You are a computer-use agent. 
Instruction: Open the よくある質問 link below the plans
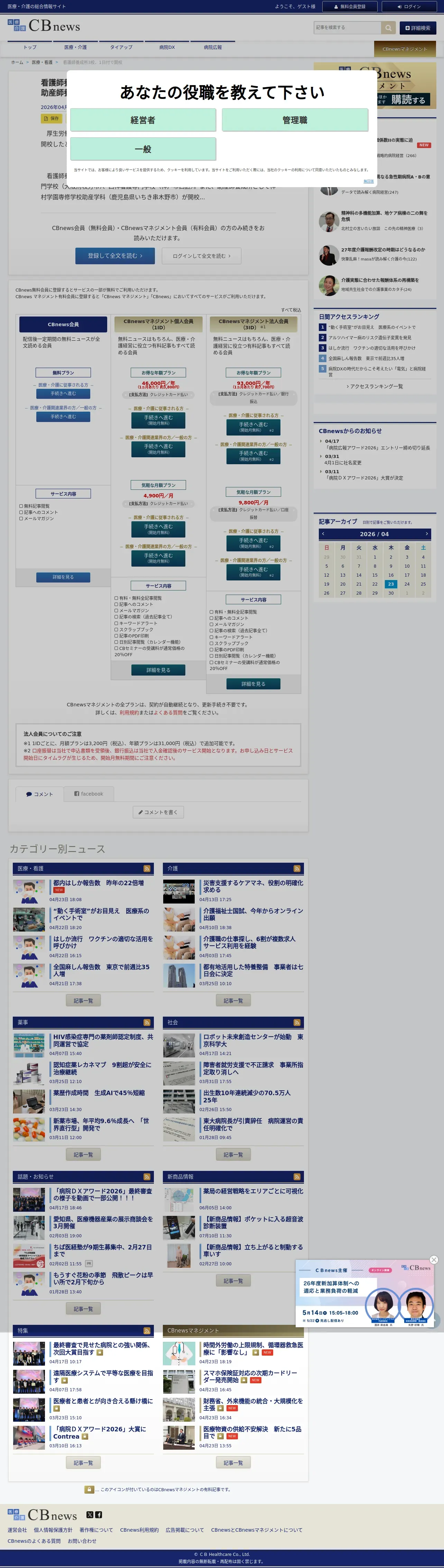click(x=168, y=712)
